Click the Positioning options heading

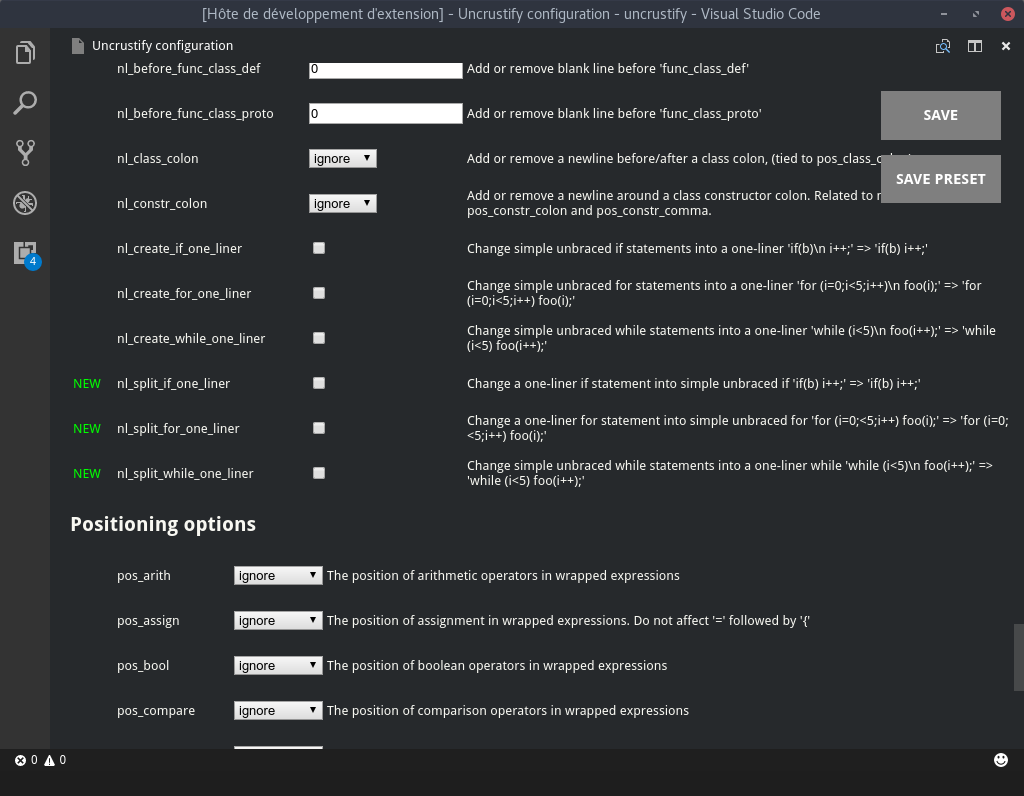[163, 524]
